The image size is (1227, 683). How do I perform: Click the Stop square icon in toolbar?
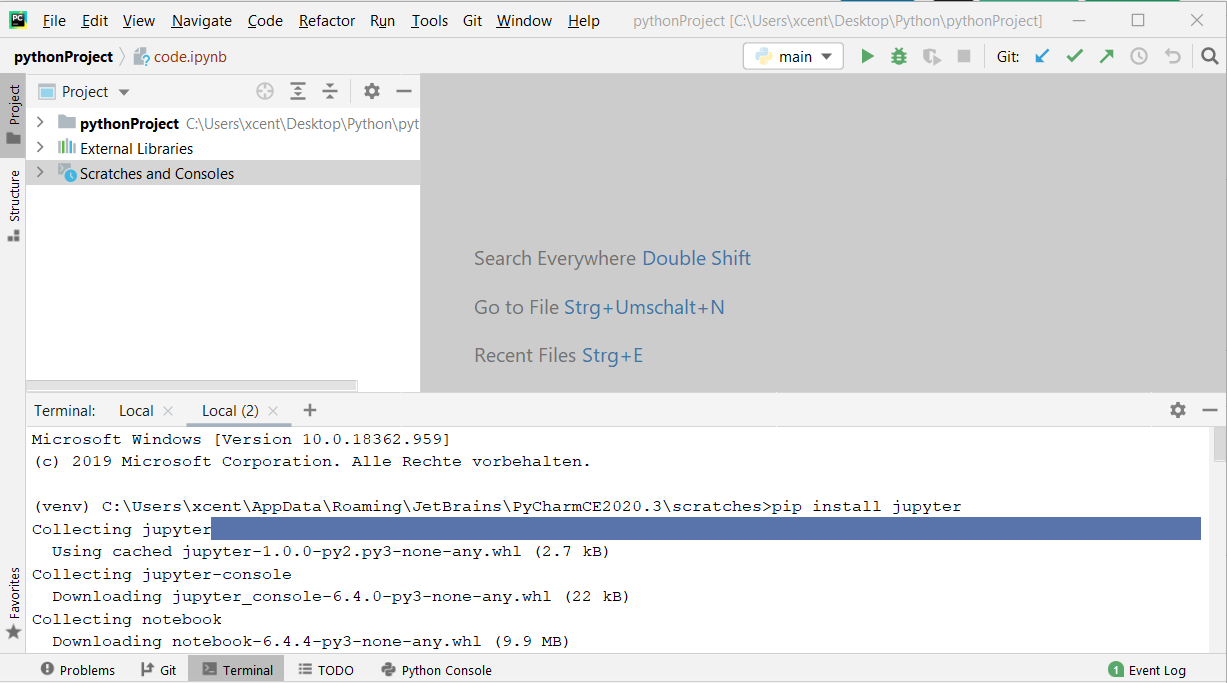pos(964,57)
